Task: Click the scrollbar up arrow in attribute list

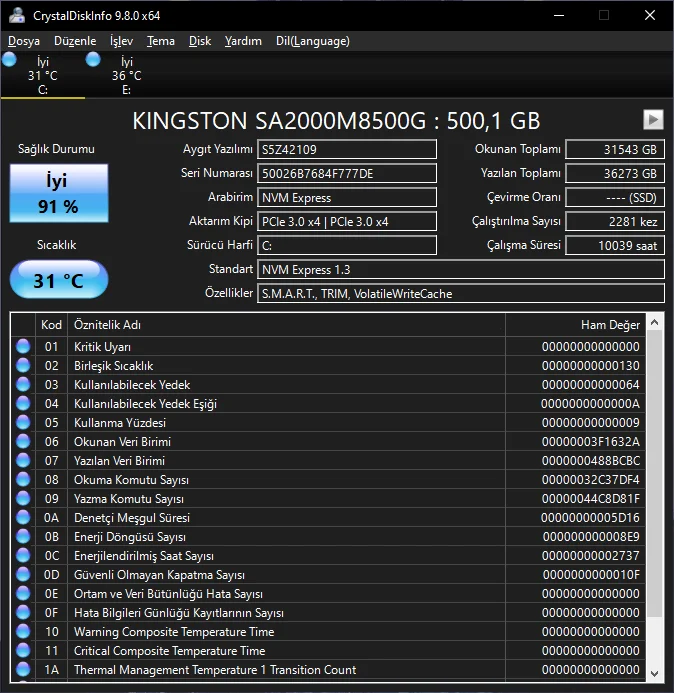Action: (655, 323)
